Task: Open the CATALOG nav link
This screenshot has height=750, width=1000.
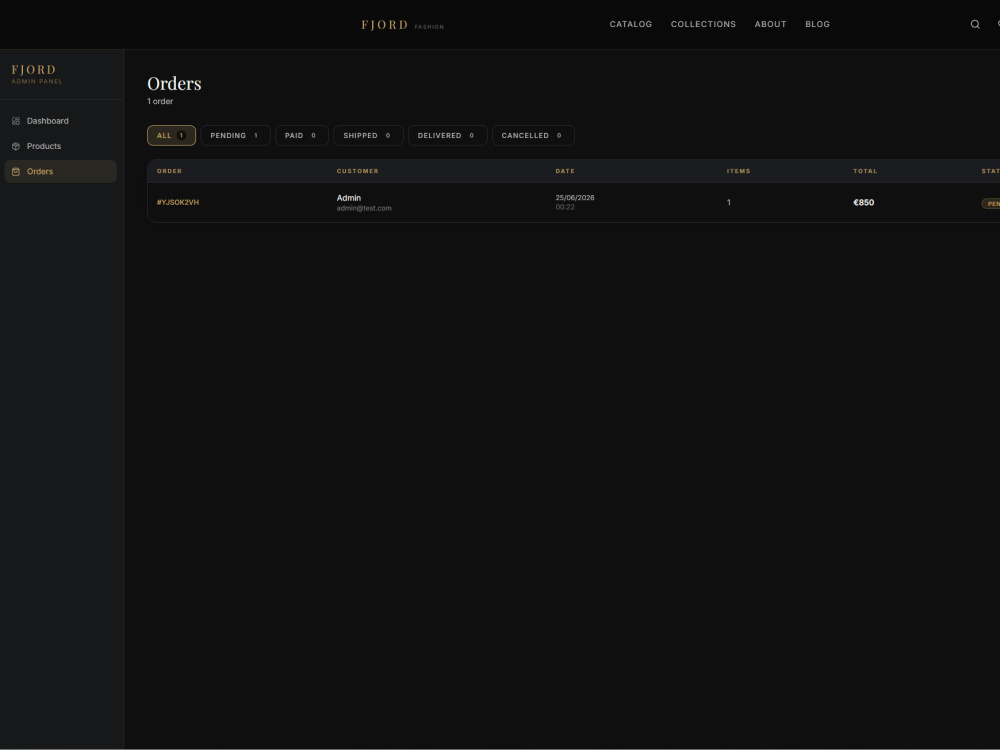Action: click(631, 24)
